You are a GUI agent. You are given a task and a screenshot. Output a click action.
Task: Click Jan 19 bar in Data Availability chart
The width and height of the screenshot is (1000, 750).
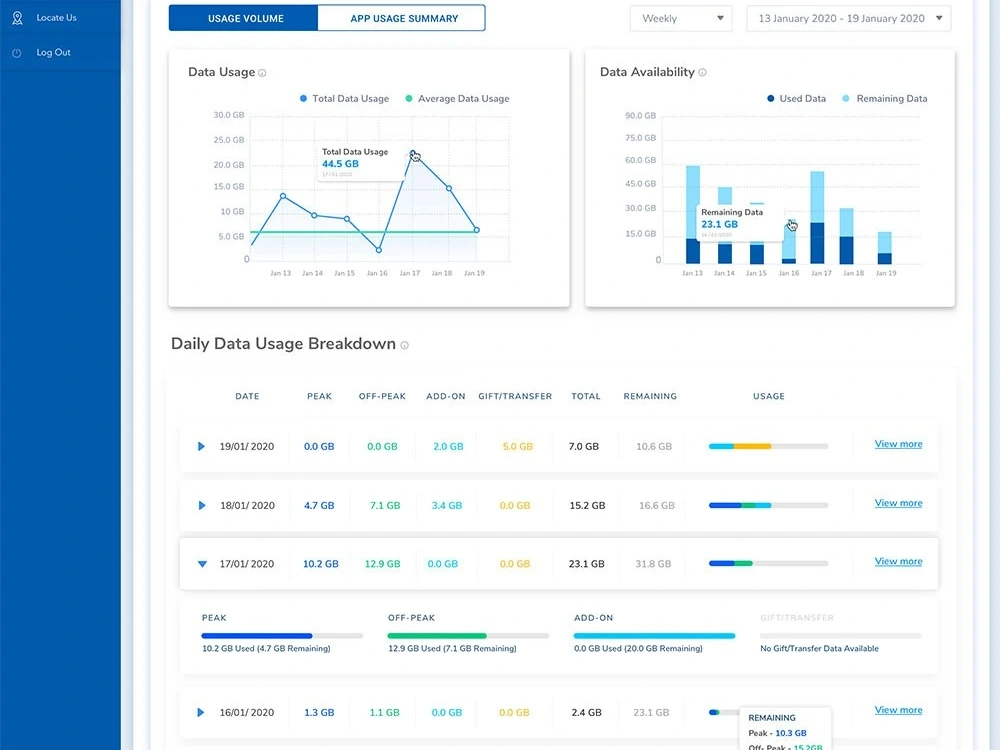pyautogui.click(x=885, y=248)
